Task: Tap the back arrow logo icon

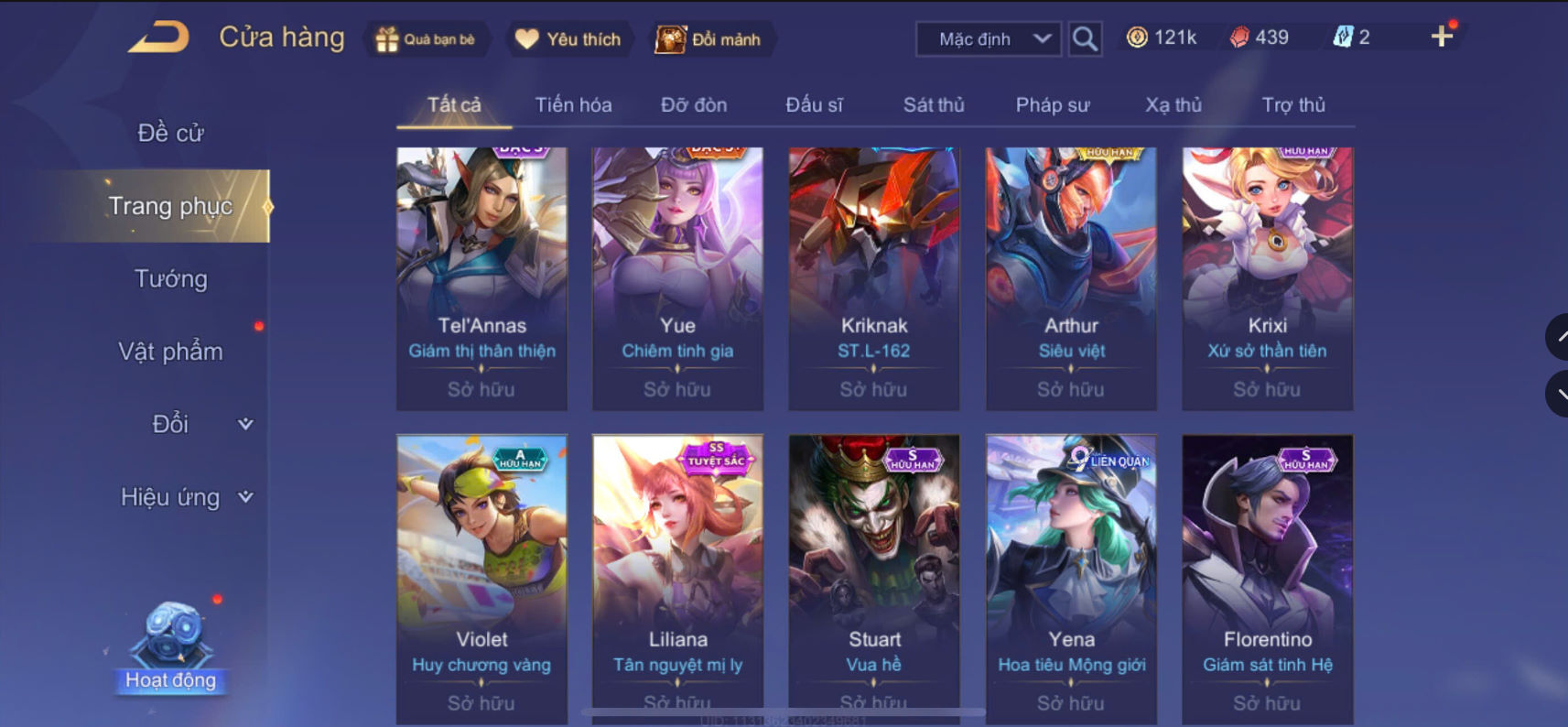Action: tap(158, 38)
